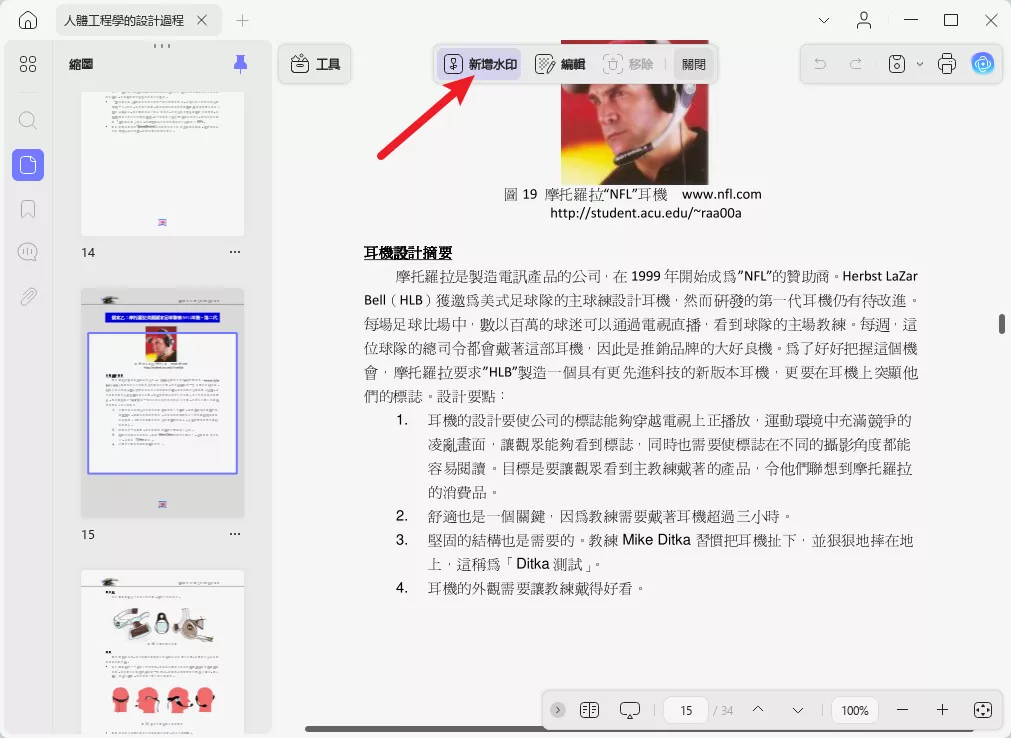Open the attachments paperclip icon

pyautogui.click(x=28, y=296)
